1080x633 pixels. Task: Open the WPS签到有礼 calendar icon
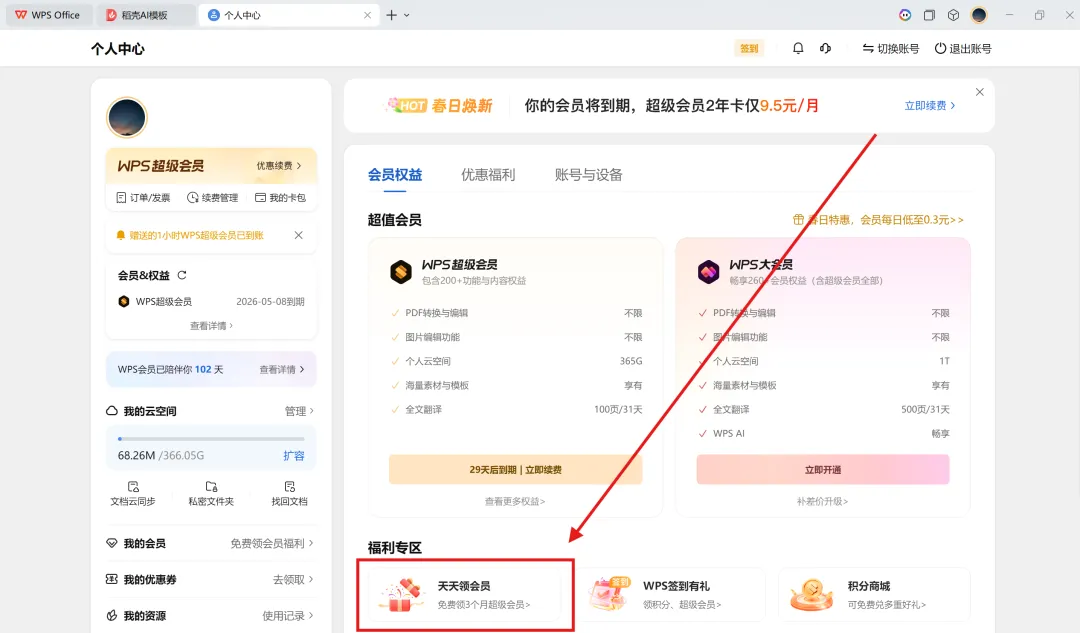(x=610, y=594)
